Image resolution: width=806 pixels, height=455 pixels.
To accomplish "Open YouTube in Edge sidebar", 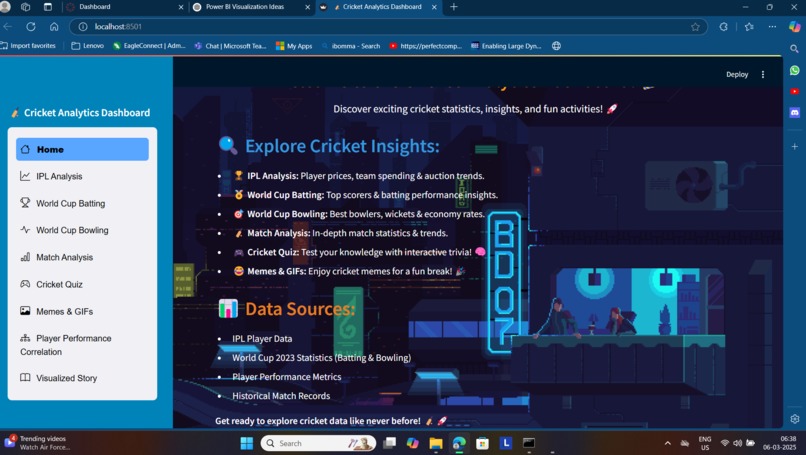I will [x=795, y=91].
